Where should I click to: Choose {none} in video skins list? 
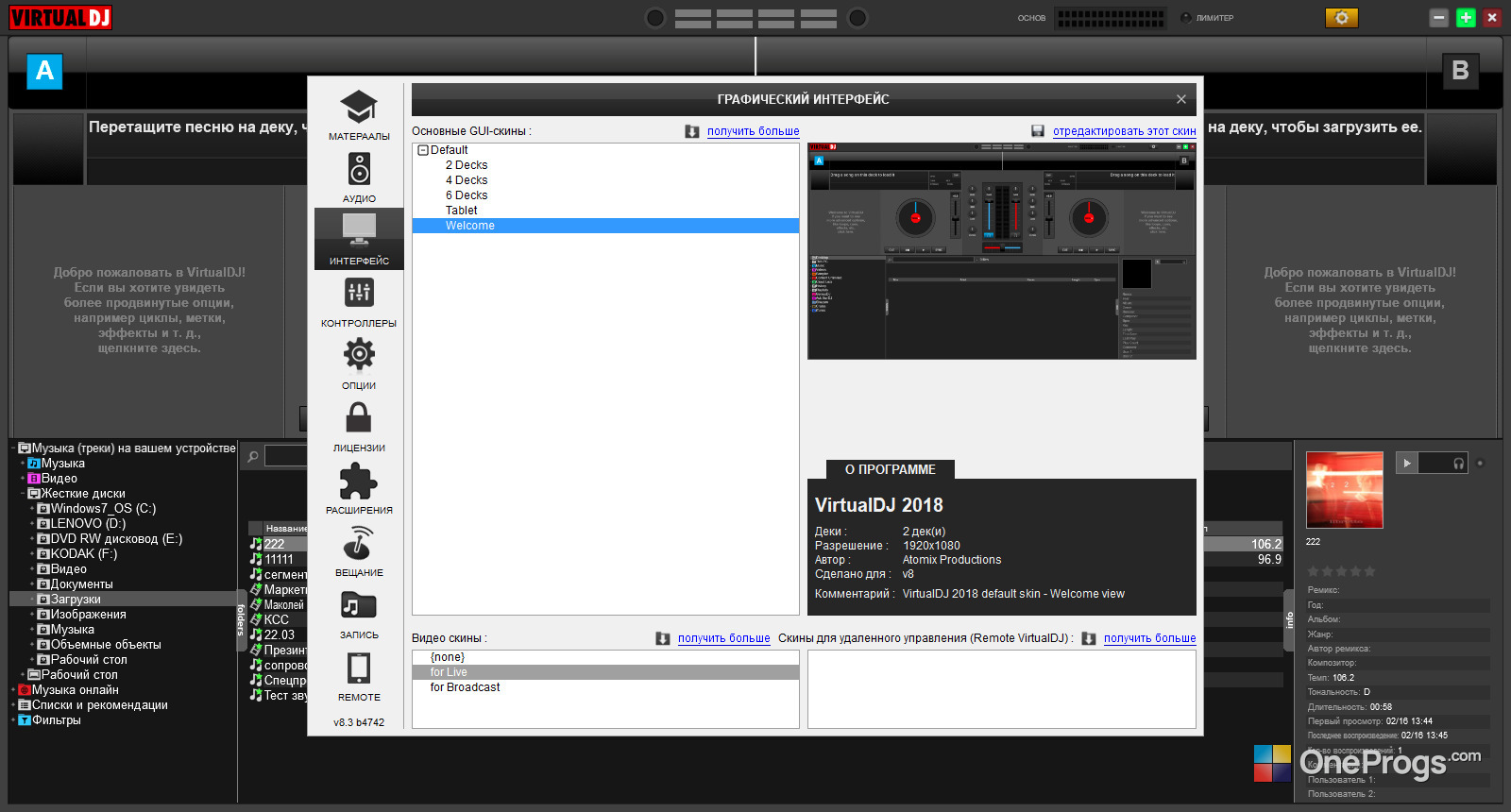(x=605, y=657)
